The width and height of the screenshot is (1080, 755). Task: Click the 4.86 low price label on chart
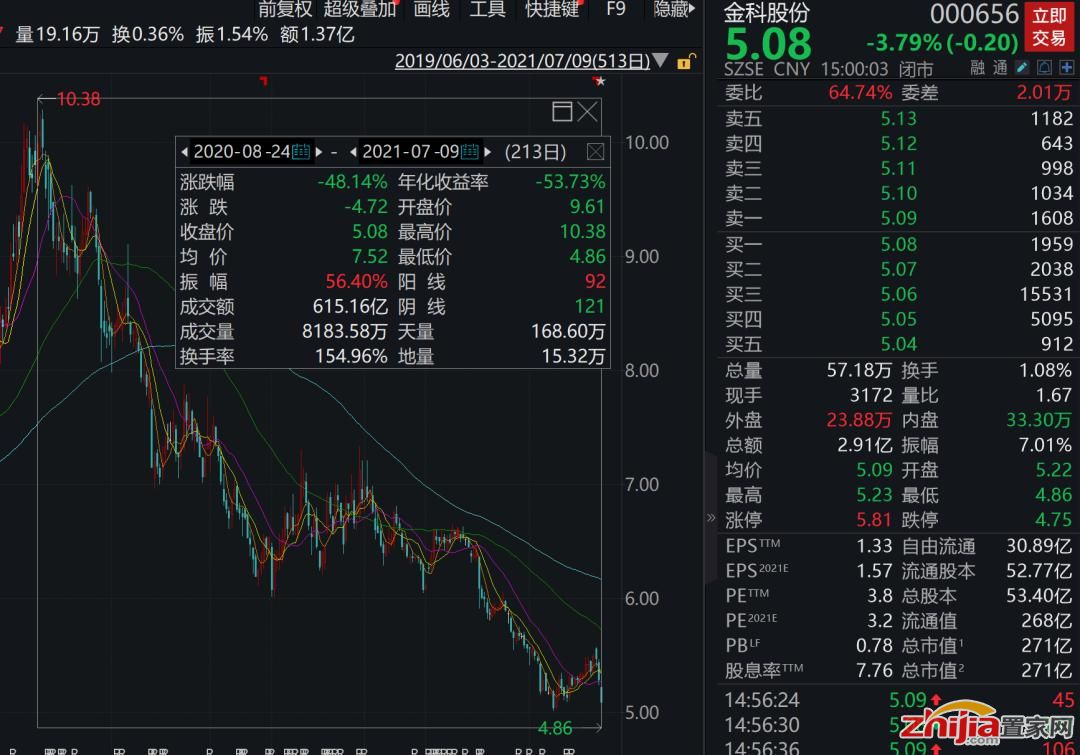click(554, 728)
